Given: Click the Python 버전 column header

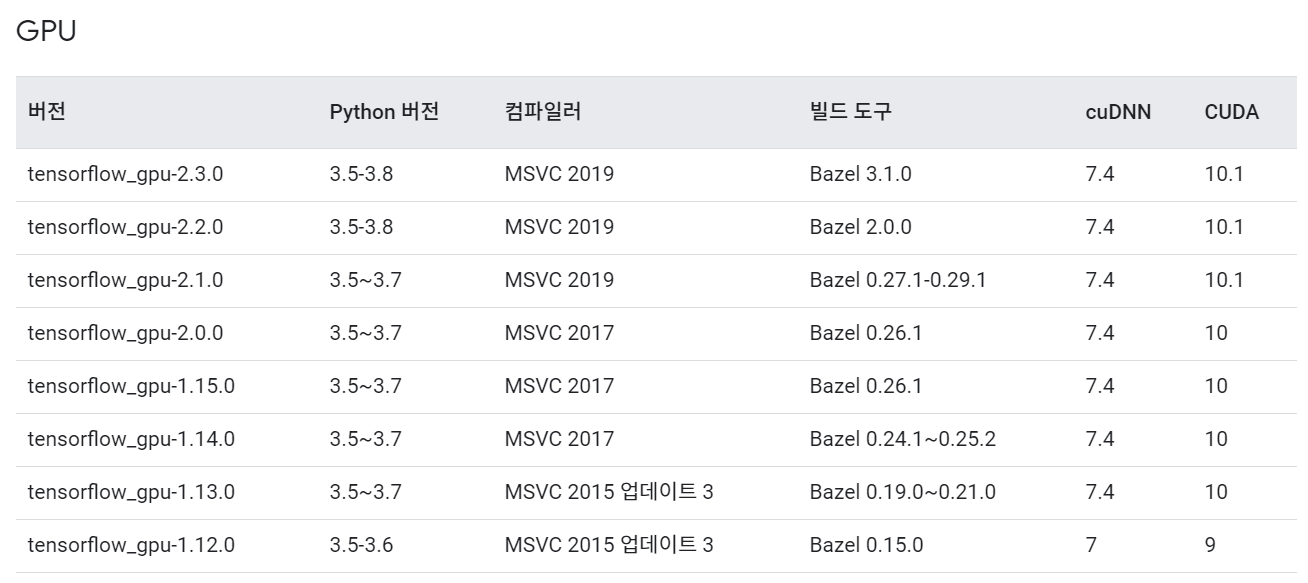Looking at the screenshot, I should click(384, 112).
